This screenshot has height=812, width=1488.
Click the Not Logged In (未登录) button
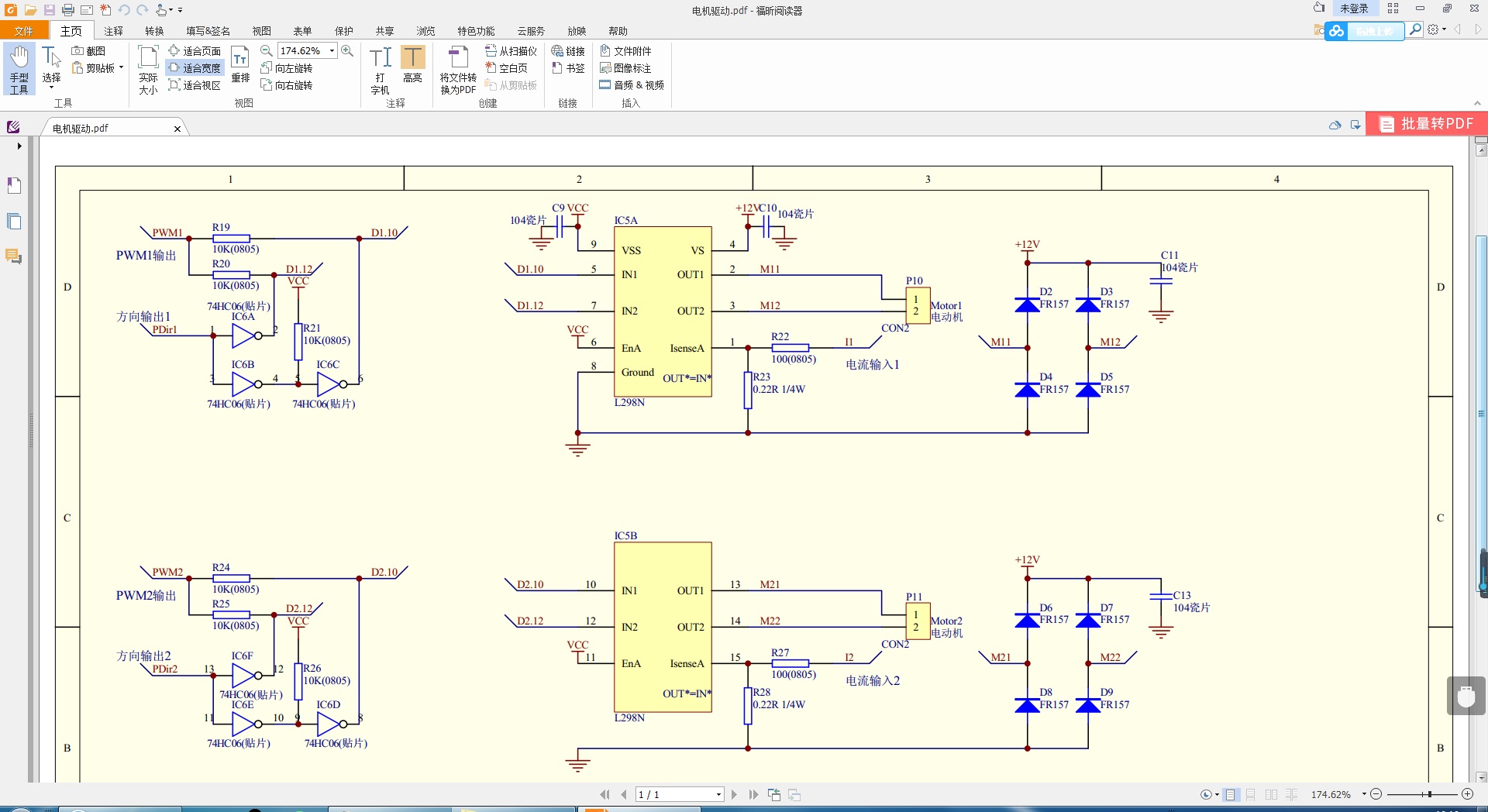pyautogui.click(x=1354, y=9)
